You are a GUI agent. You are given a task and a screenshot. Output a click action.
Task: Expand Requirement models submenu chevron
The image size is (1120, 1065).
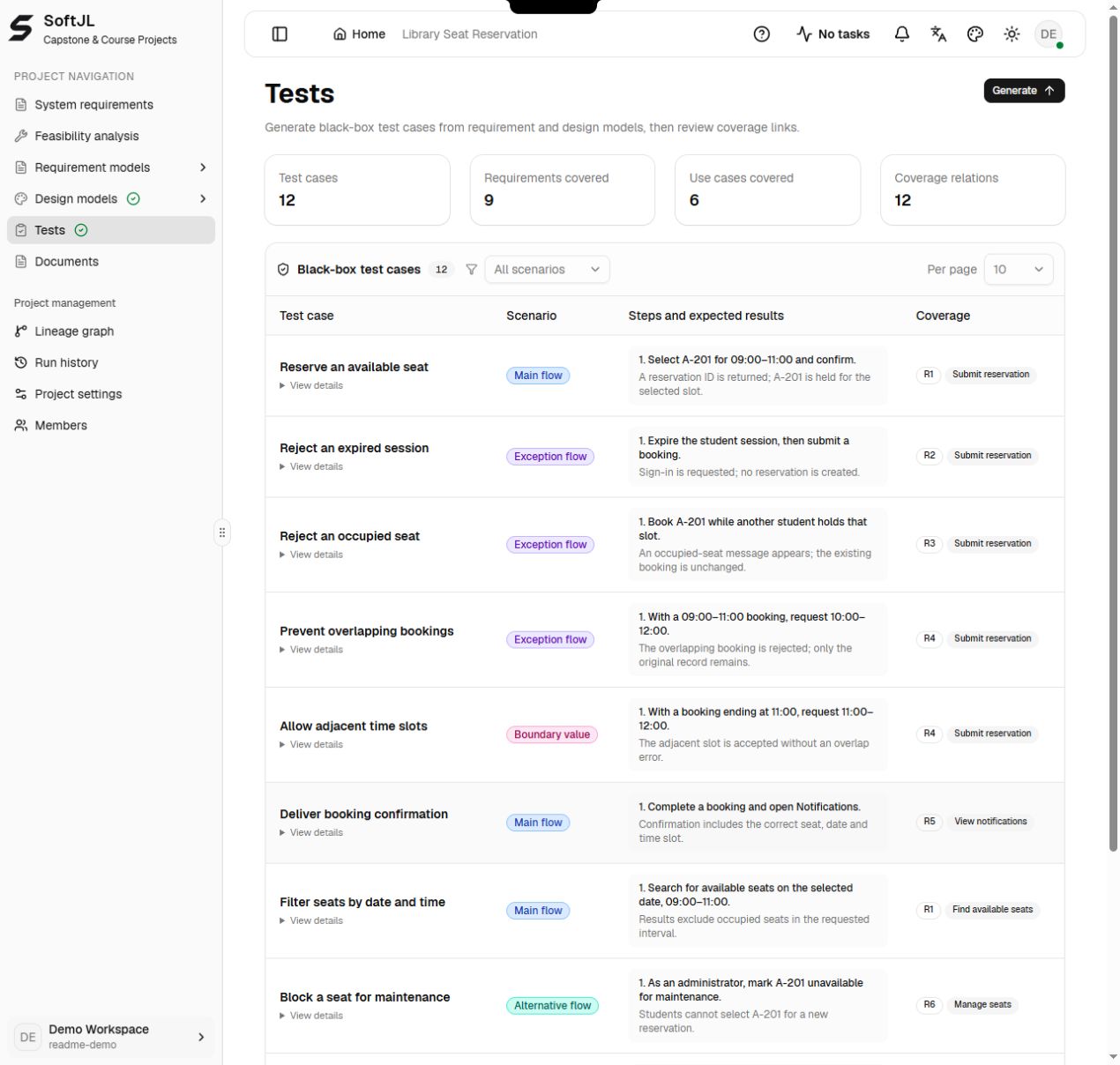(203, 168)
